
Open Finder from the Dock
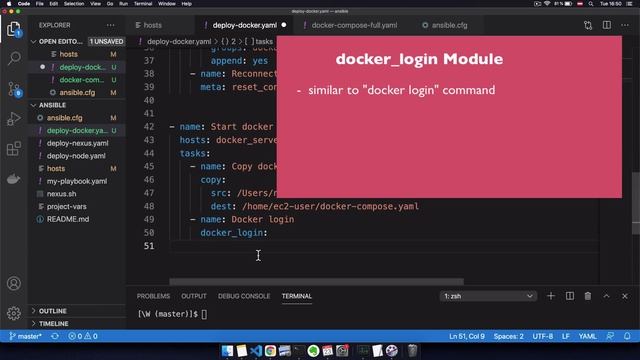[227, 351]
